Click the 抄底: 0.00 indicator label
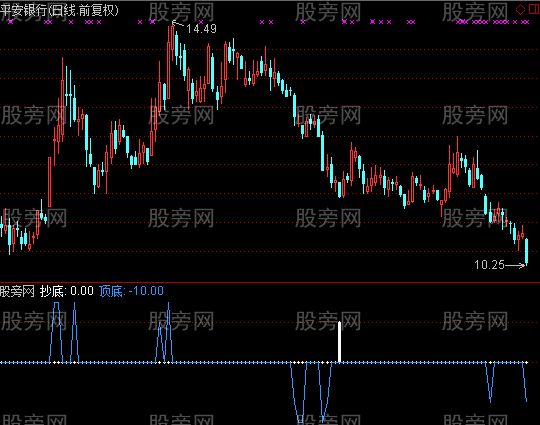The height and width of the screenshot is (425, 540). (x=66, y=291)
